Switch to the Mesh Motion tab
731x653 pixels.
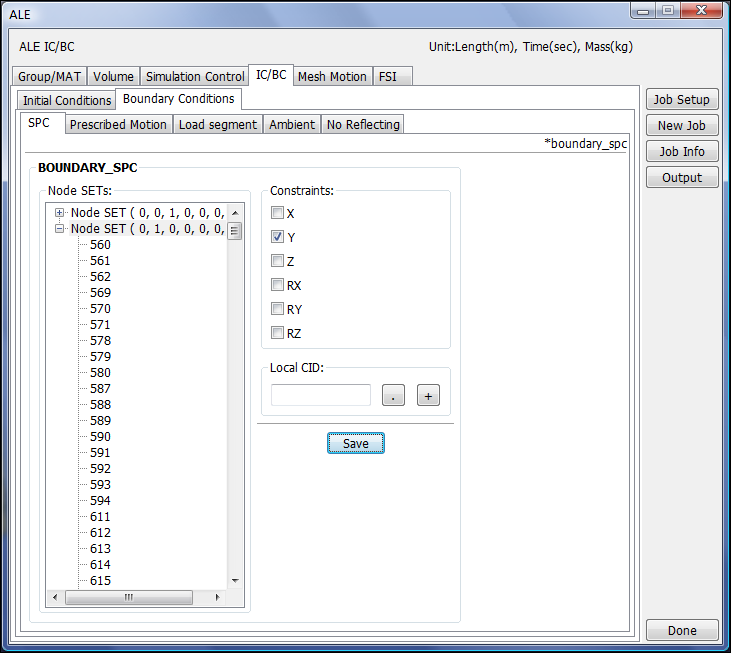tap(332, 77)
